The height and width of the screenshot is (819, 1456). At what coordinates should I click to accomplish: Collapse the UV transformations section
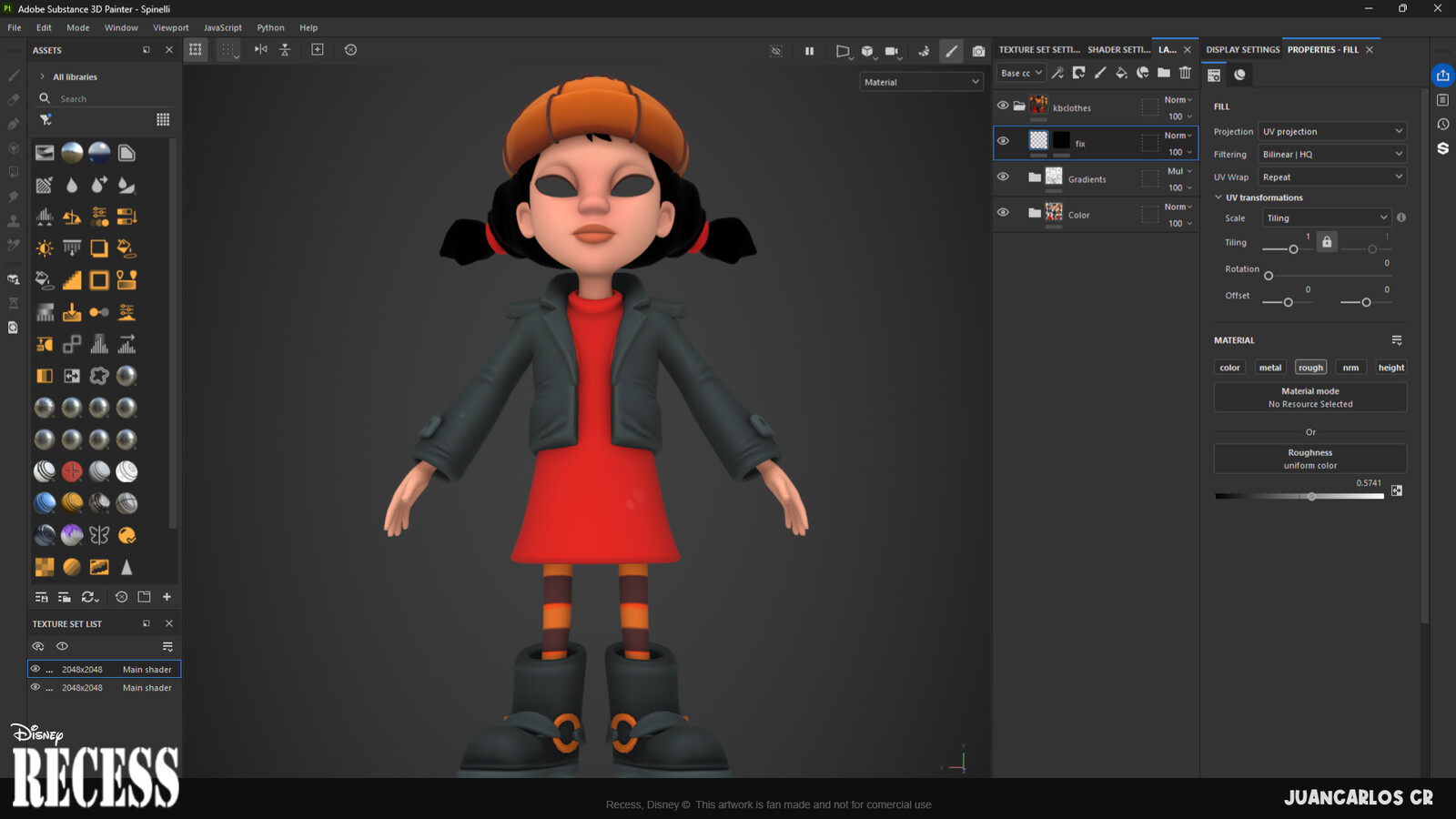click(1218, 197)
